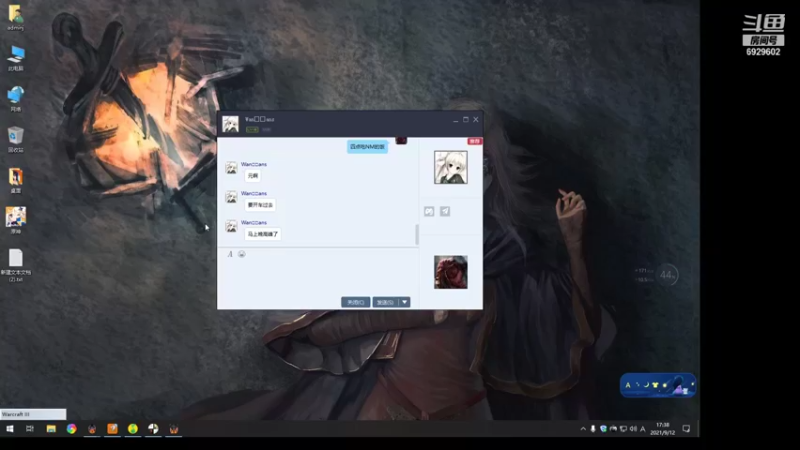The width and height of the screenshot is (800, 450).
Task: Open the Network desktop icon
Action: pos(16,99)
